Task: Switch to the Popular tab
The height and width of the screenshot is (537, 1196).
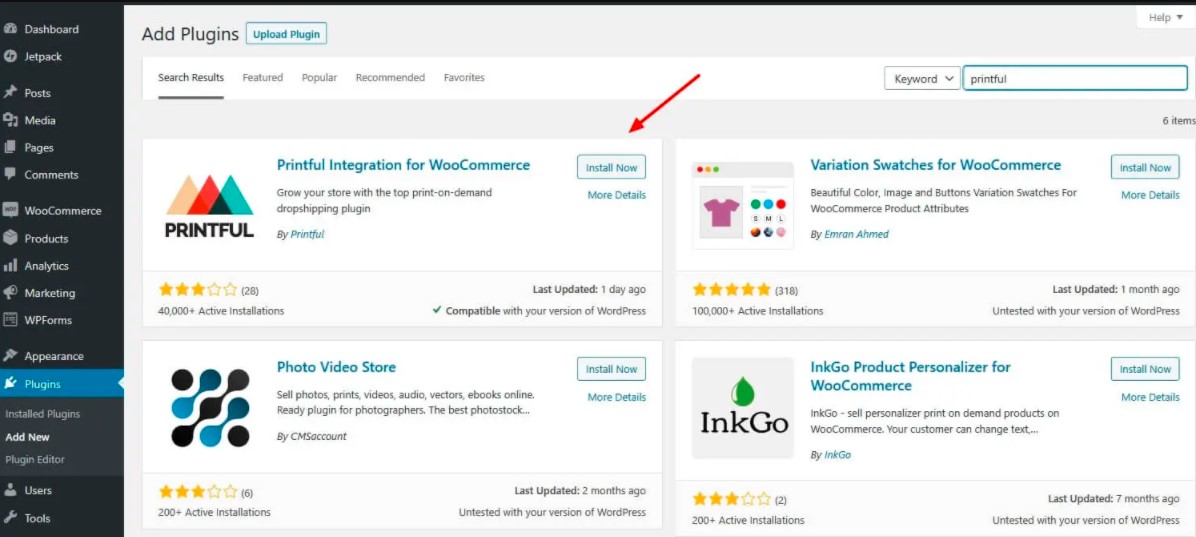Action: (319, 78)
